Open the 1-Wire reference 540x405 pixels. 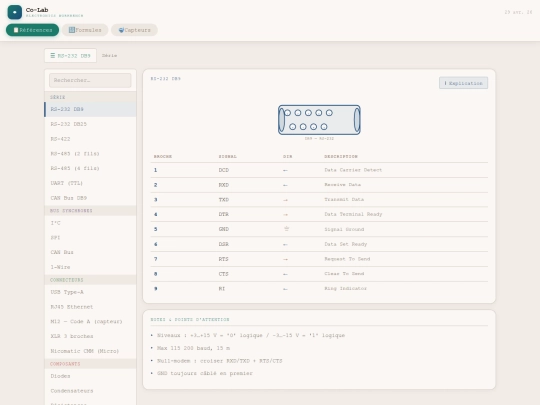coord(90,267)
